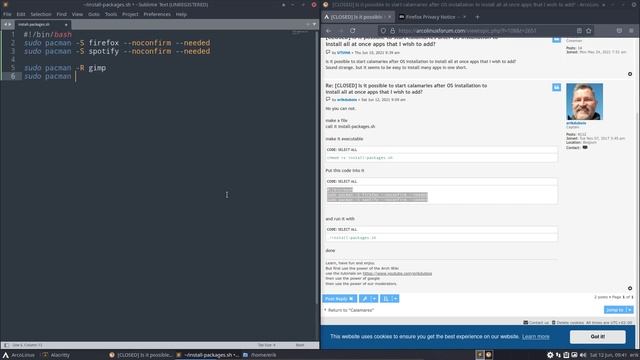Open the Tab Size selector in status bar
The width and height of the screenshot is (640, 360).
pos(267,345)
